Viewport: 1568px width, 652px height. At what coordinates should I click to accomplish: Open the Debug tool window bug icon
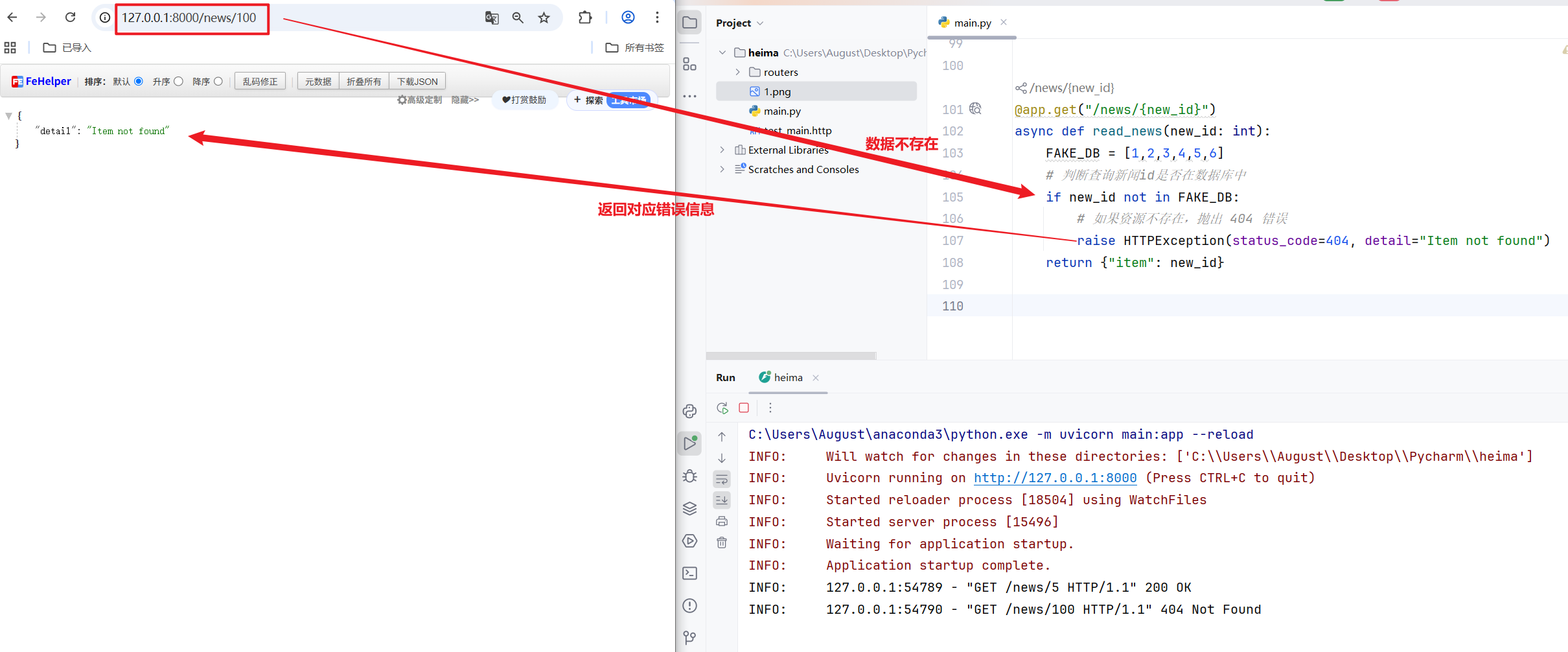(x=690, y=476)
